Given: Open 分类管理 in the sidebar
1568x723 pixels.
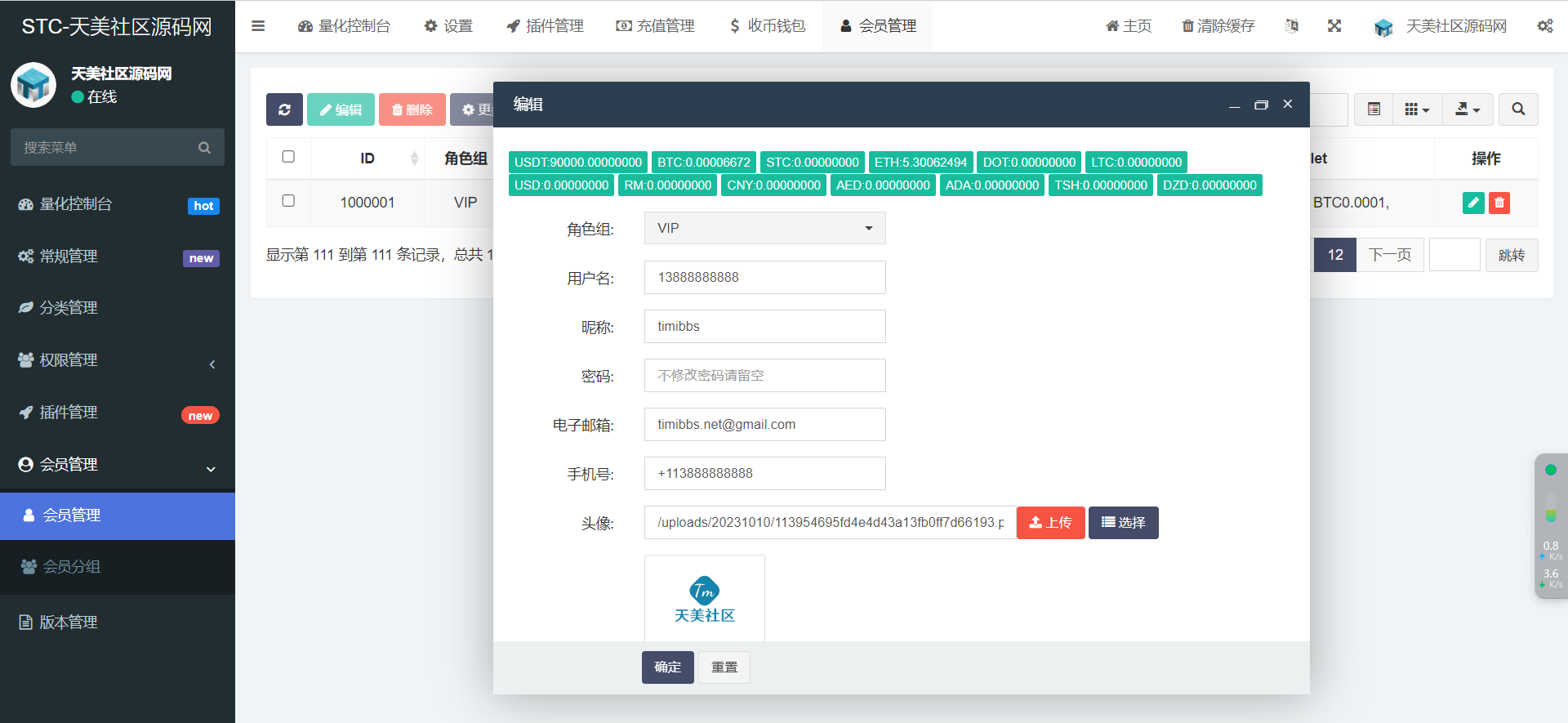Looking at the screenshot, I should point(118,308).
